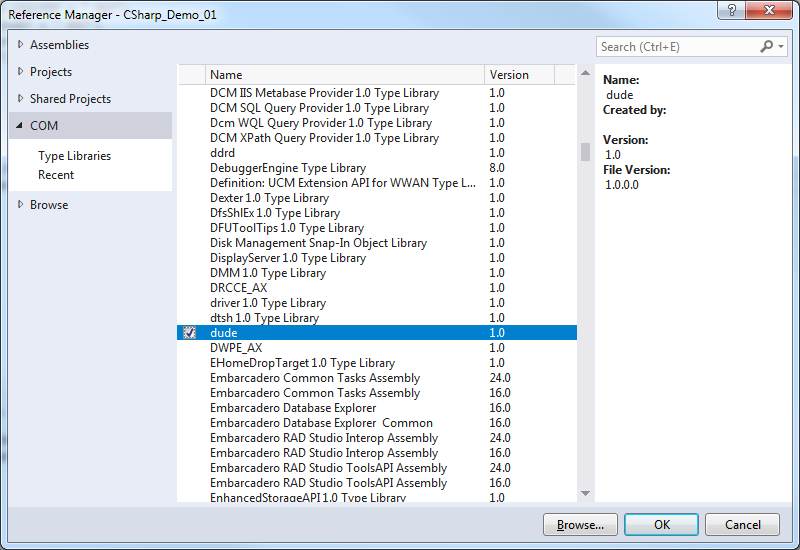
Task: Click the scrollbar up arrow
Action: [585, 73]
